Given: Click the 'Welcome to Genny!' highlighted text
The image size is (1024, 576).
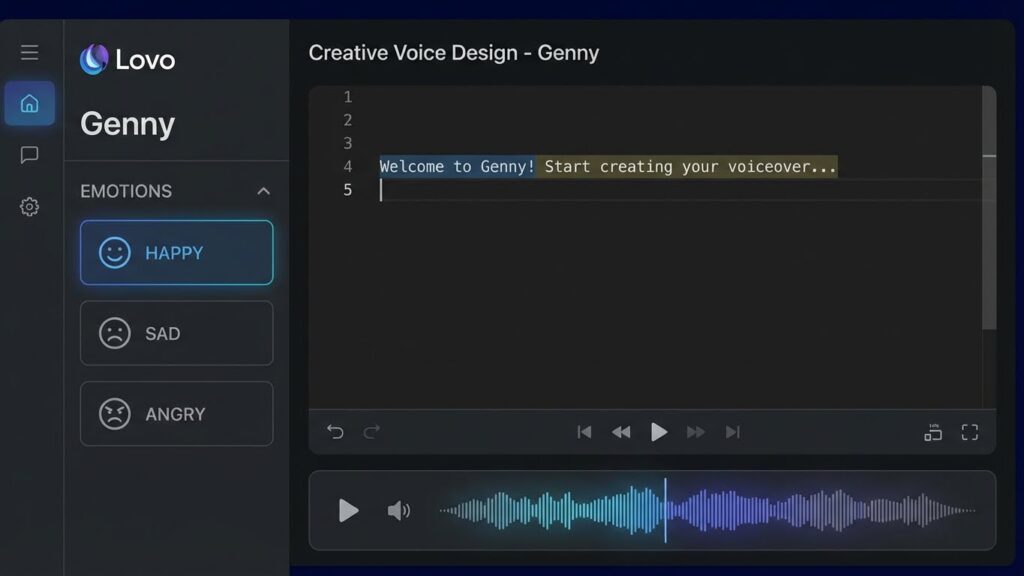Looking at the screenshot, I should (457, 167).
